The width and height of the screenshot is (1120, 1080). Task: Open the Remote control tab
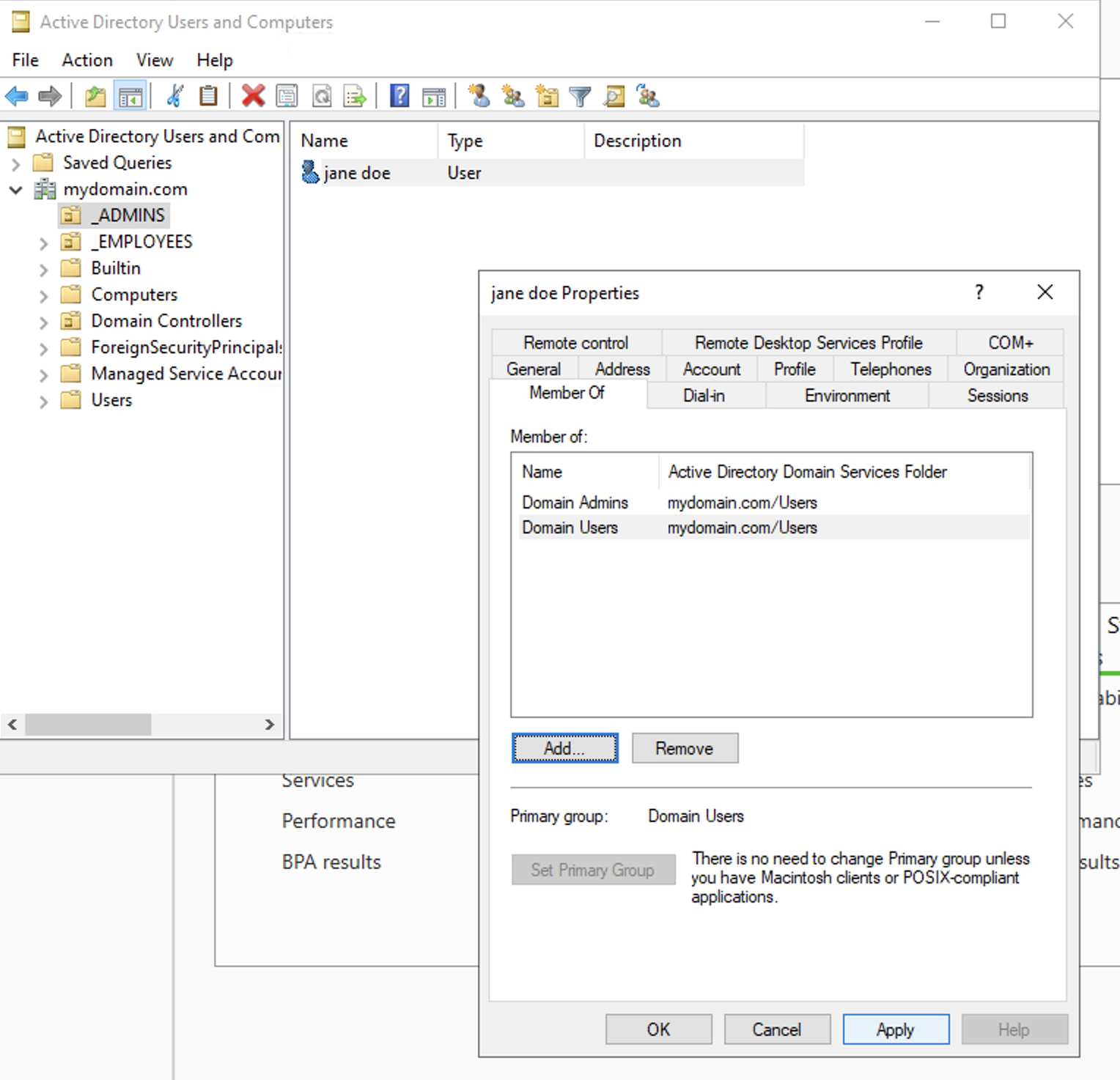pos(576,343)
